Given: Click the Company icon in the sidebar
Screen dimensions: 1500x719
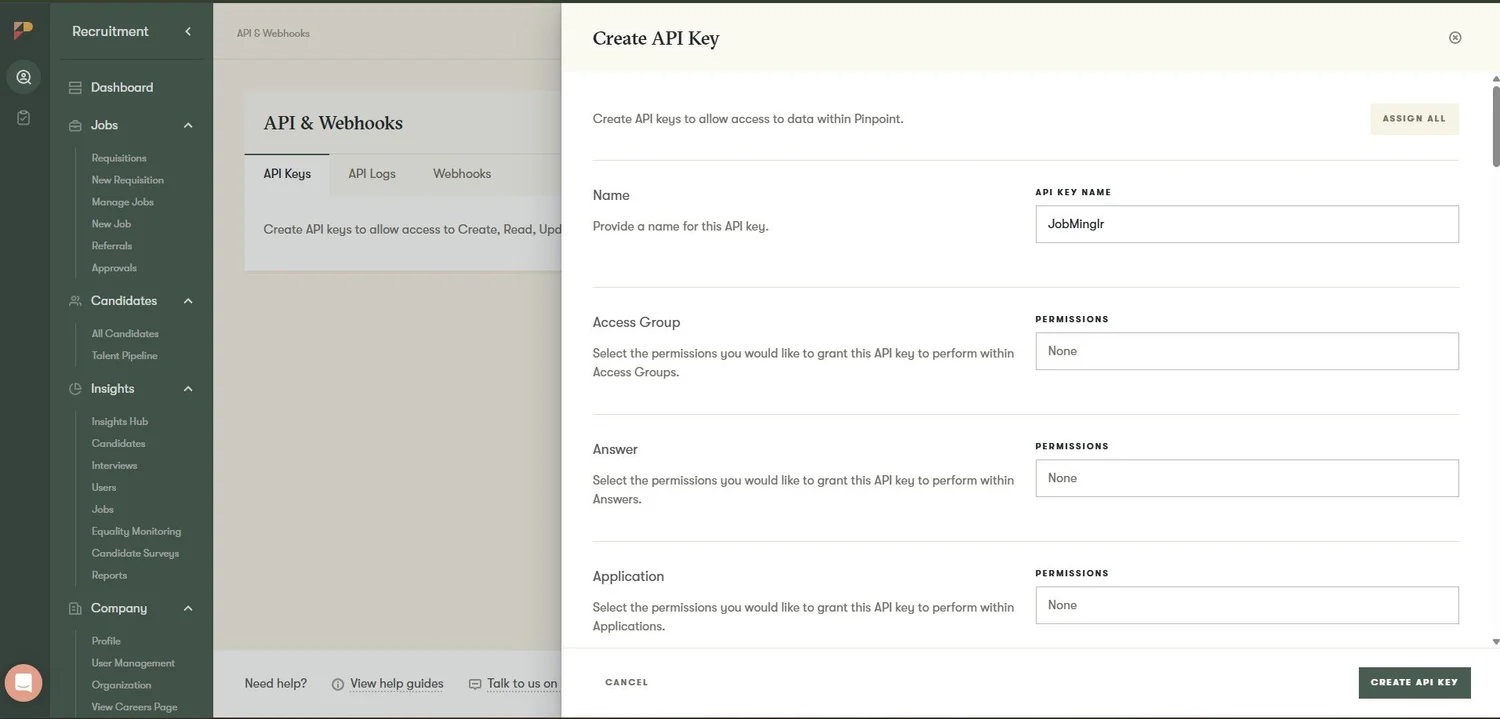Looking at the screenshot, I should coord(74,608).
